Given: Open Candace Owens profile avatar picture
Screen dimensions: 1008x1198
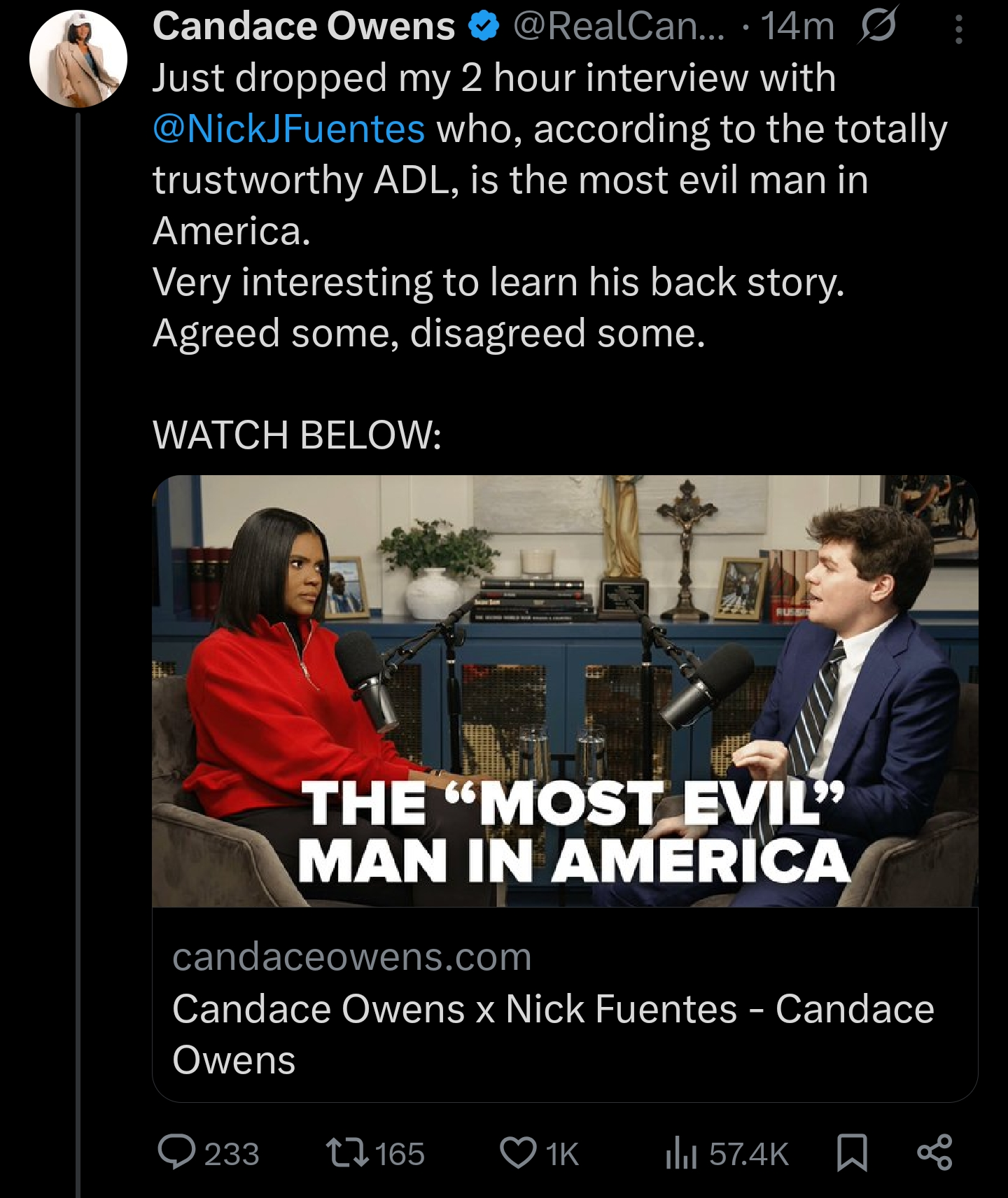Looking at the screenshot, I should (x=78, y=59).
